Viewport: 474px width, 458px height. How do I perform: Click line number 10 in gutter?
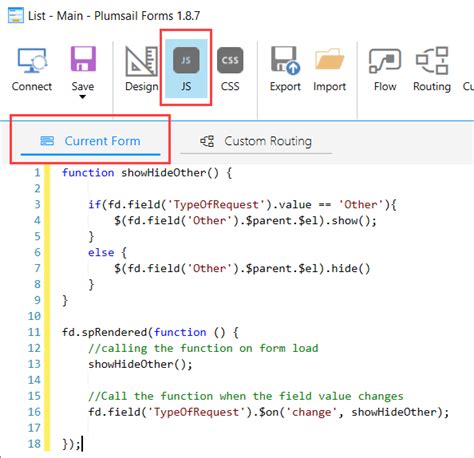point(34,316)
